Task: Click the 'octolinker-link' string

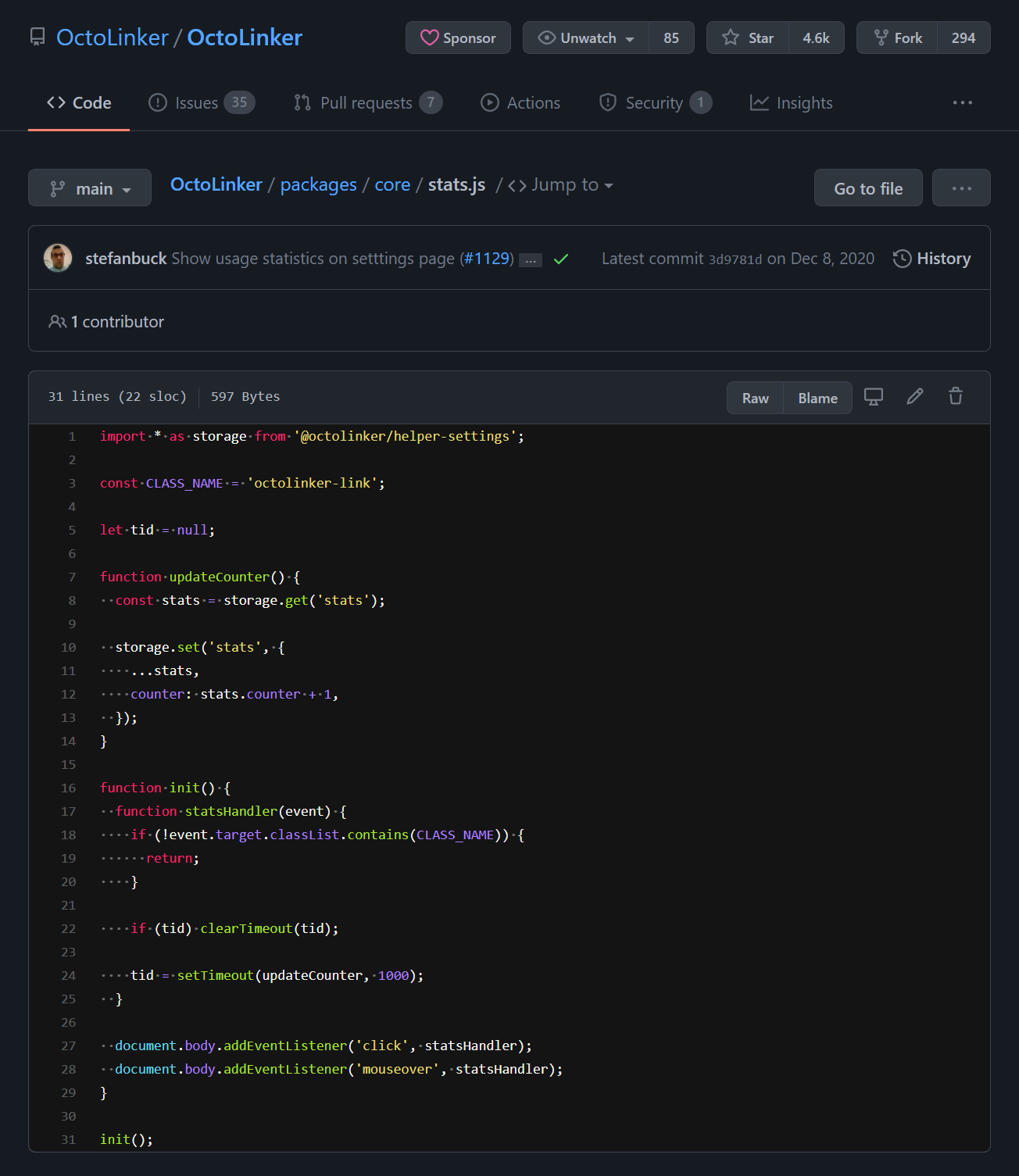Action: 313,483
